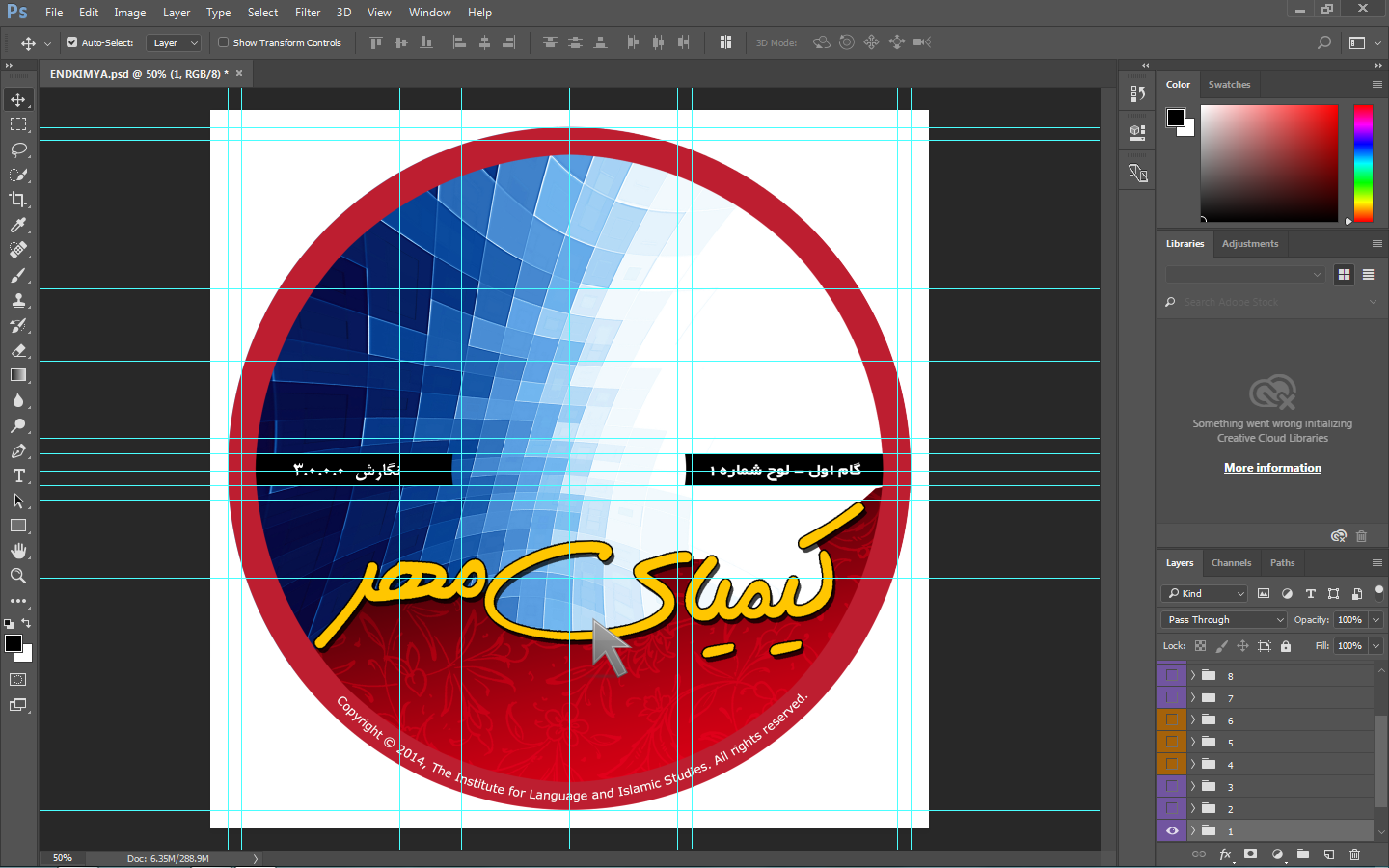The image size is (1389, 868).
Task: Hide layer group 1 visibility eye
Action: pyautogui.click(x=1172, y=830)
